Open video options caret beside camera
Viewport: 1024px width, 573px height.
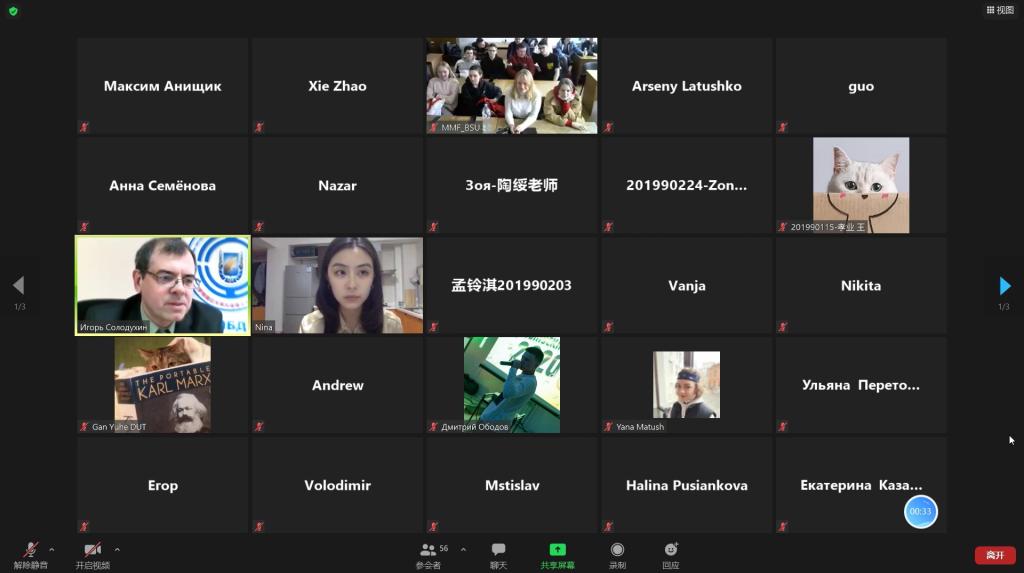[117, 549]
